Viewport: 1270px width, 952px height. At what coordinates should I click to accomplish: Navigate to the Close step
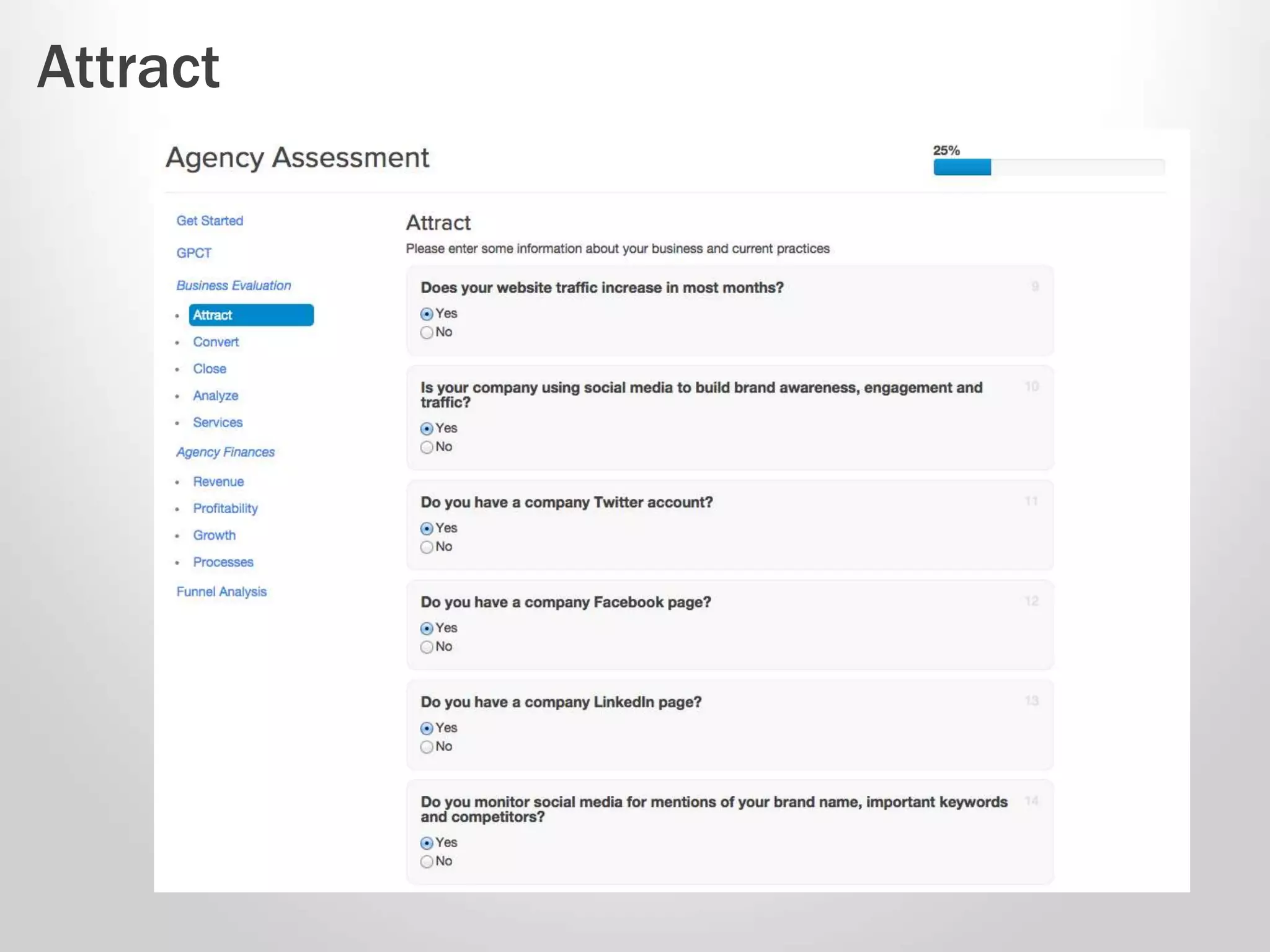pos(209,369)
